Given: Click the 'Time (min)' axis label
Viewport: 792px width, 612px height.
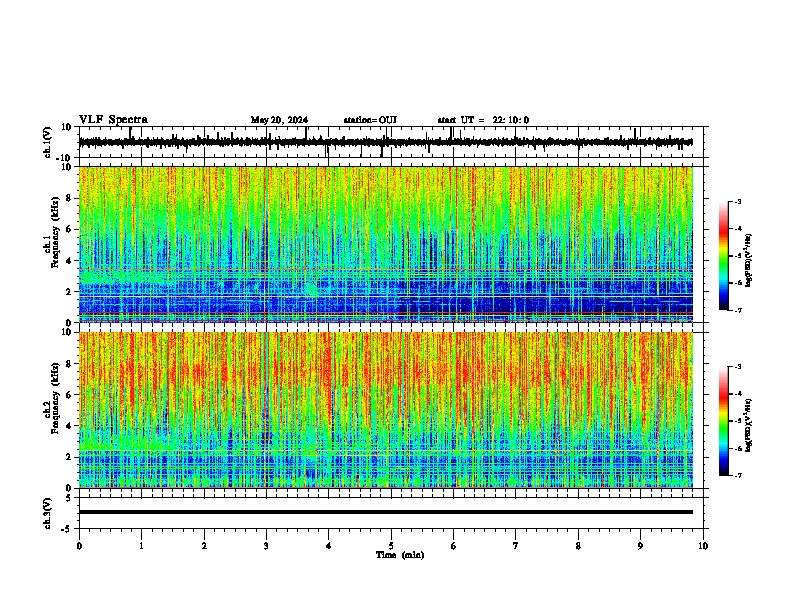Looking at the screenshot, I should point(400,555).
